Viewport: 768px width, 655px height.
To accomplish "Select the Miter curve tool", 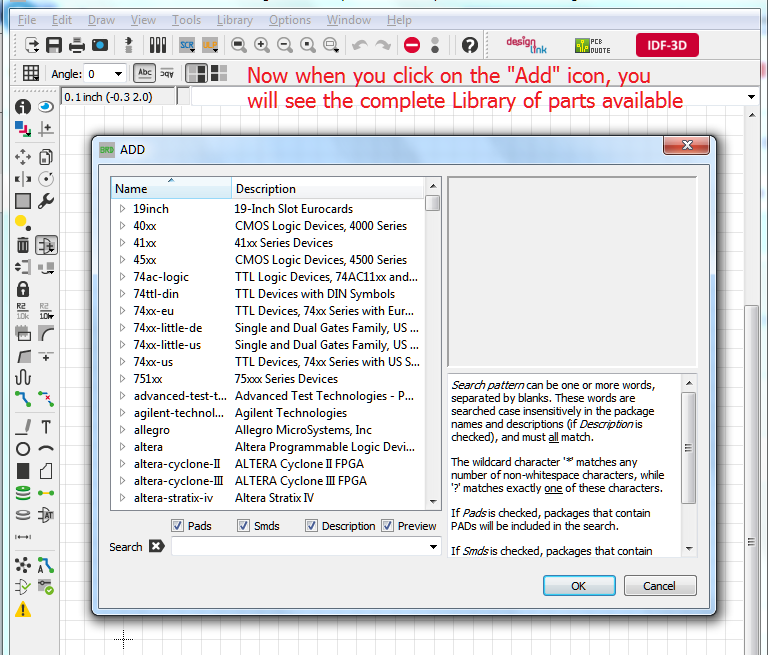I will pyautogui.click(x=46, y=334).
